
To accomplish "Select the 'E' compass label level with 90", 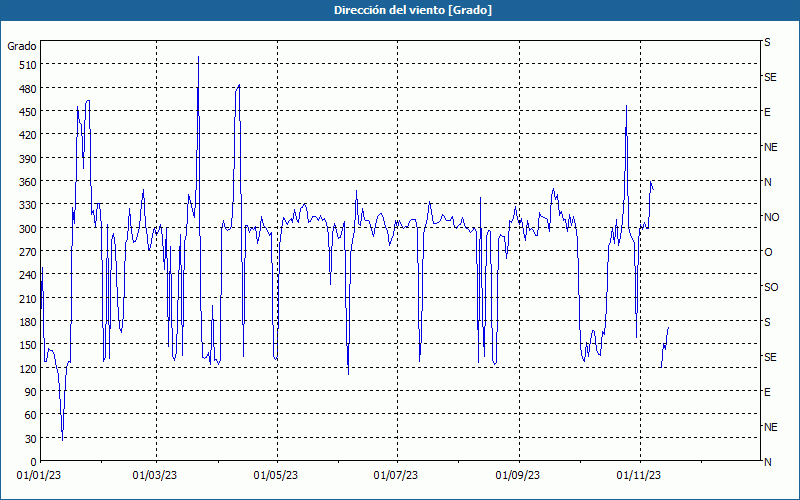I will pos(767,392).
